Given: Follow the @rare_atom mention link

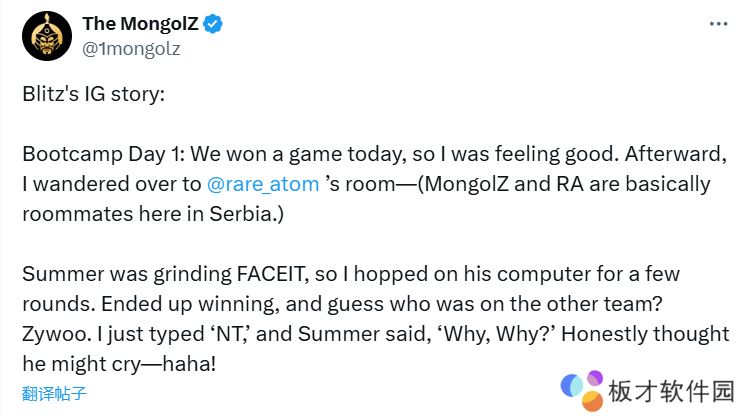Looking at the screenshot, I should pos(262,184).
